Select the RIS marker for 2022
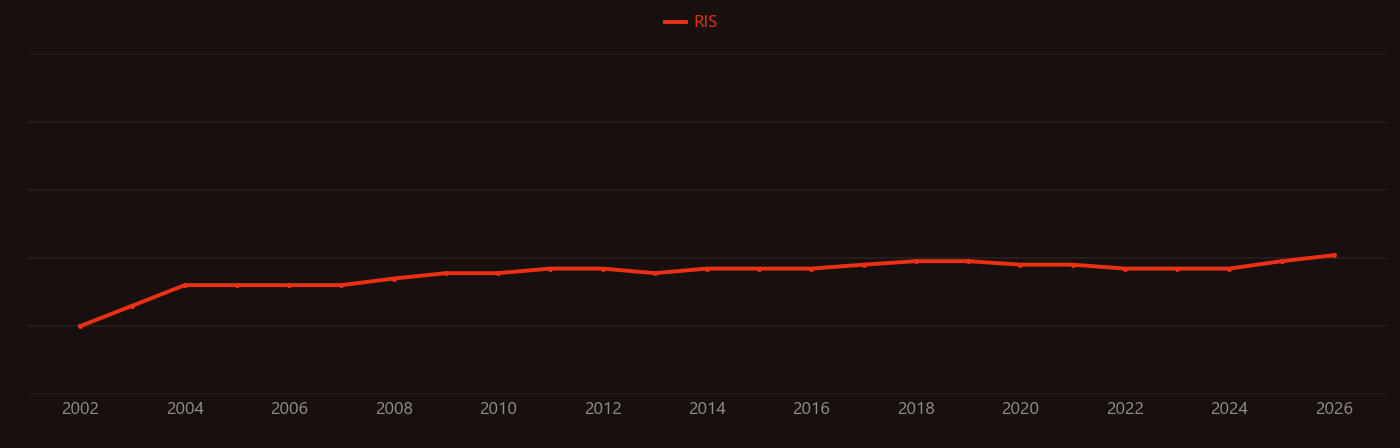The width and height of the screenshot is (1400, 448). 1125,269
